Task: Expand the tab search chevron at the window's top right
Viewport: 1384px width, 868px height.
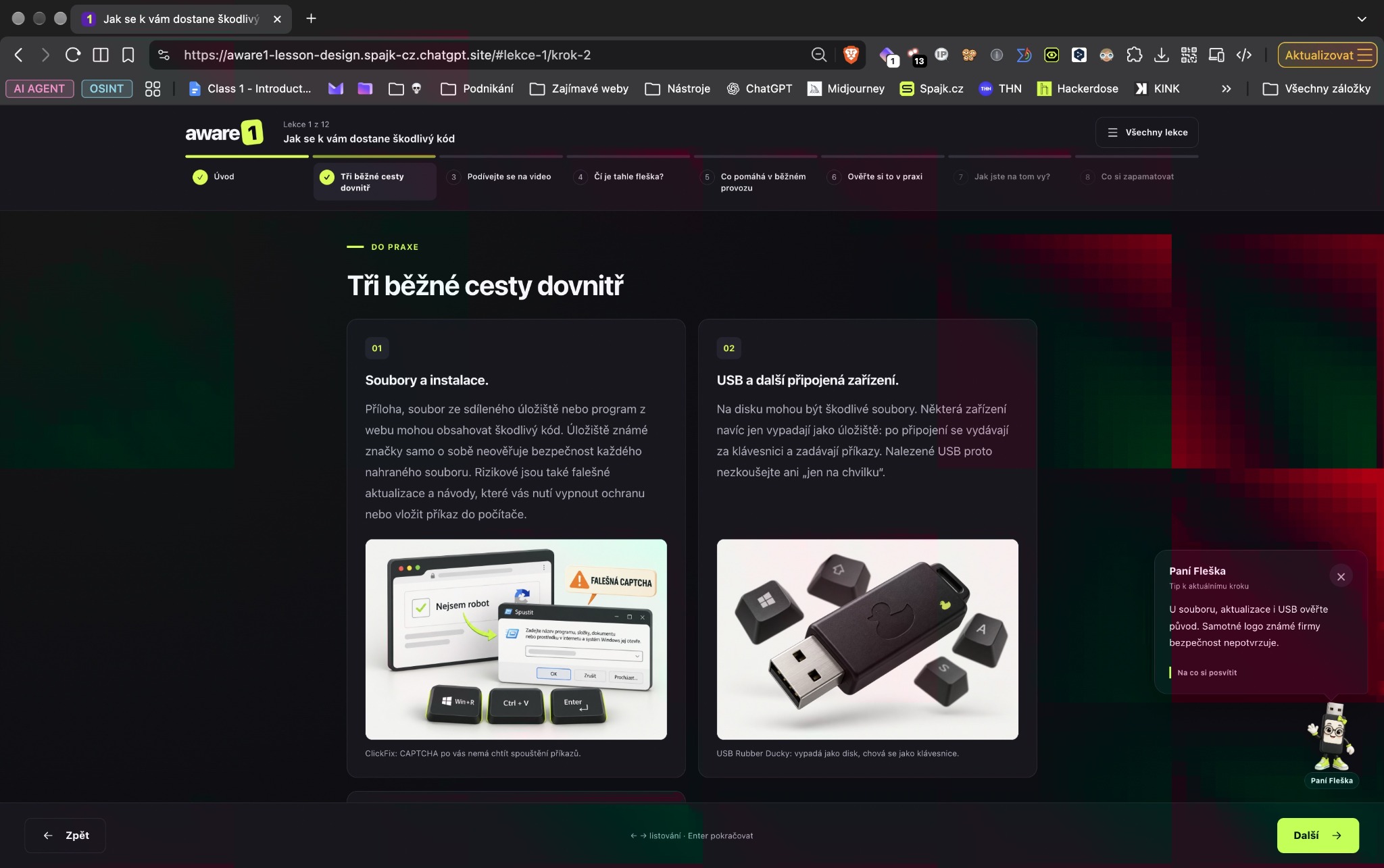Action: [x=1362, y=19]
